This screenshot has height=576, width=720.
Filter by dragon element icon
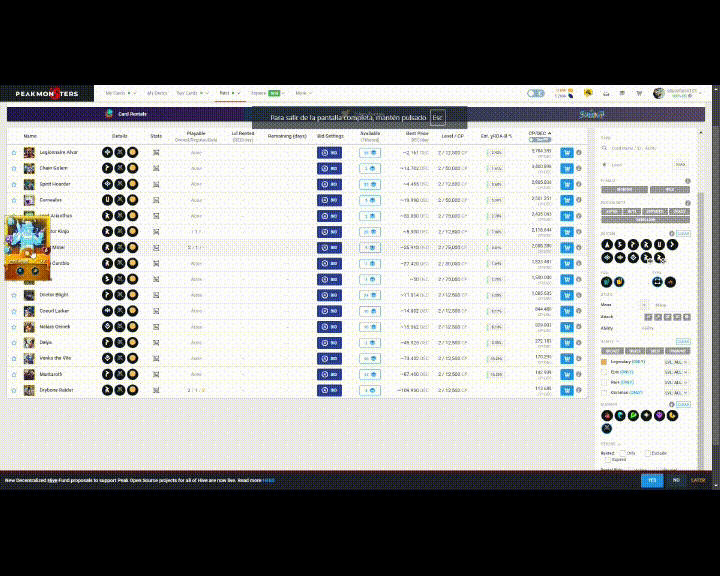[672, 416]
